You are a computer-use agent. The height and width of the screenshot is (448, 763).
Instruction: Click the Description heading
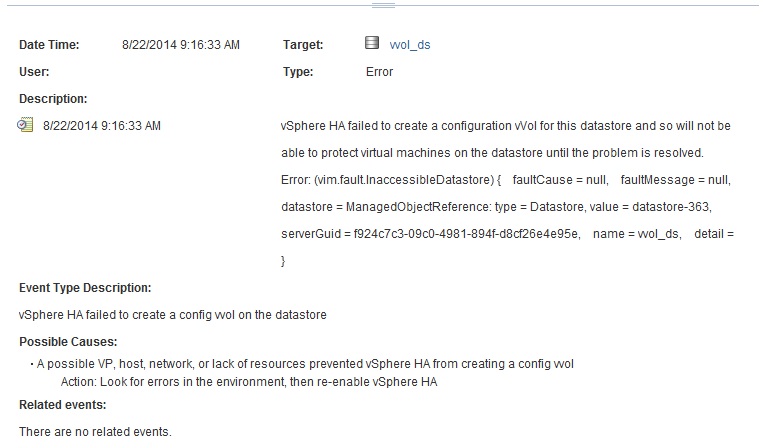coord(53,99)
